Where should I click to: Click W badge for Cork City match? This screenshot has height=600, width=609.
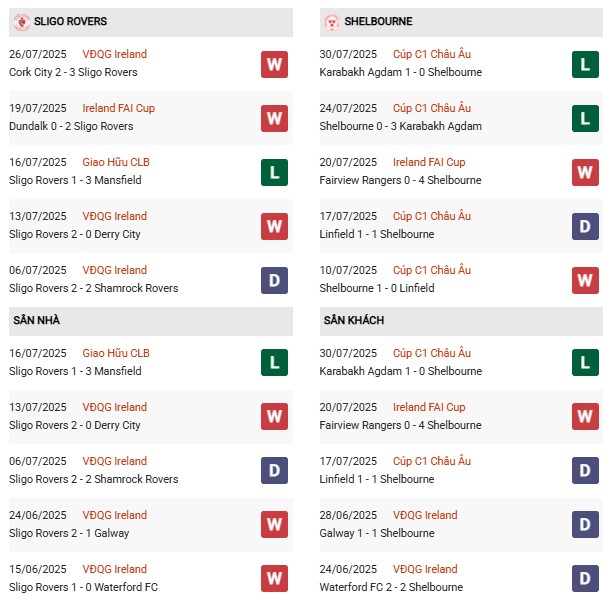(274, 64)
